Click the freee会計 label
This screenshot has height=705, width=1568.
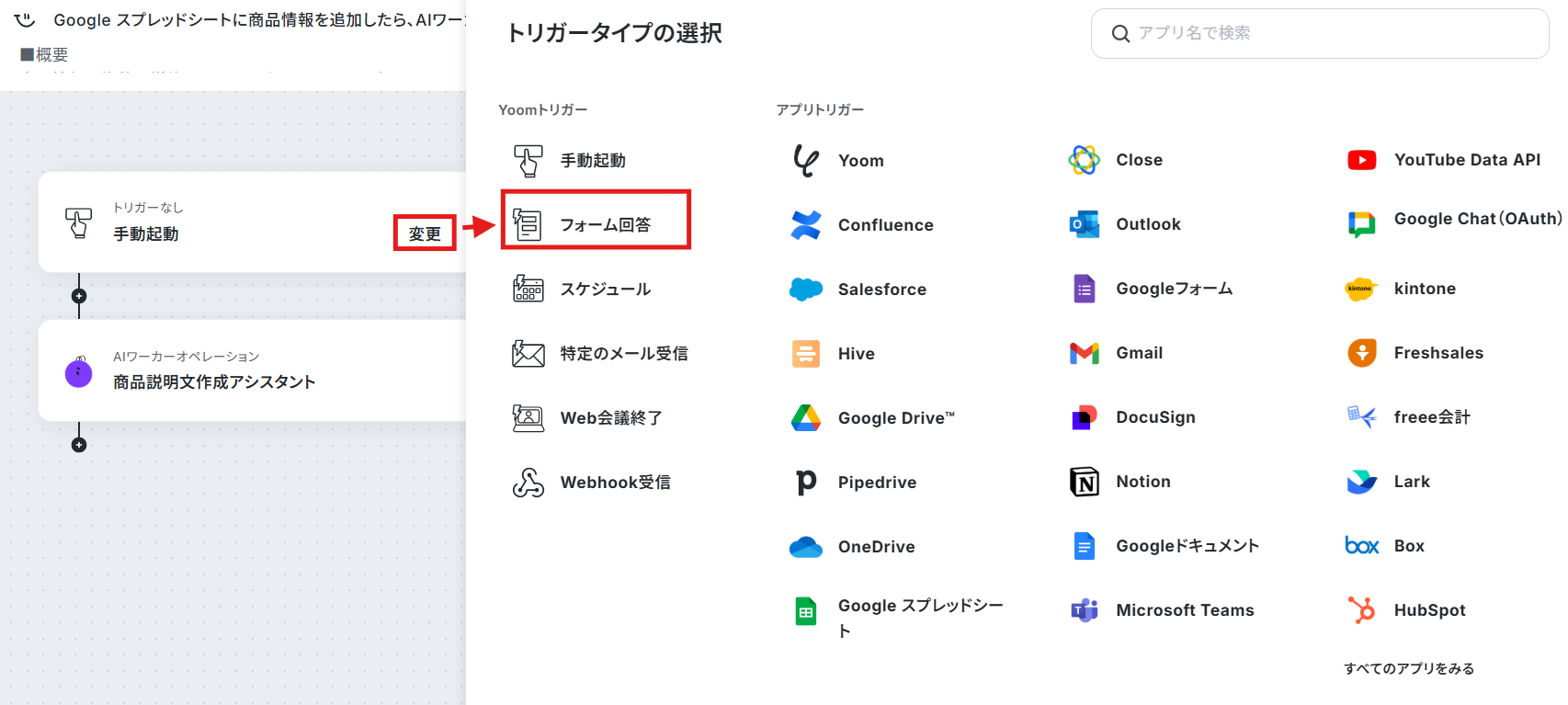pos(1432,417)
